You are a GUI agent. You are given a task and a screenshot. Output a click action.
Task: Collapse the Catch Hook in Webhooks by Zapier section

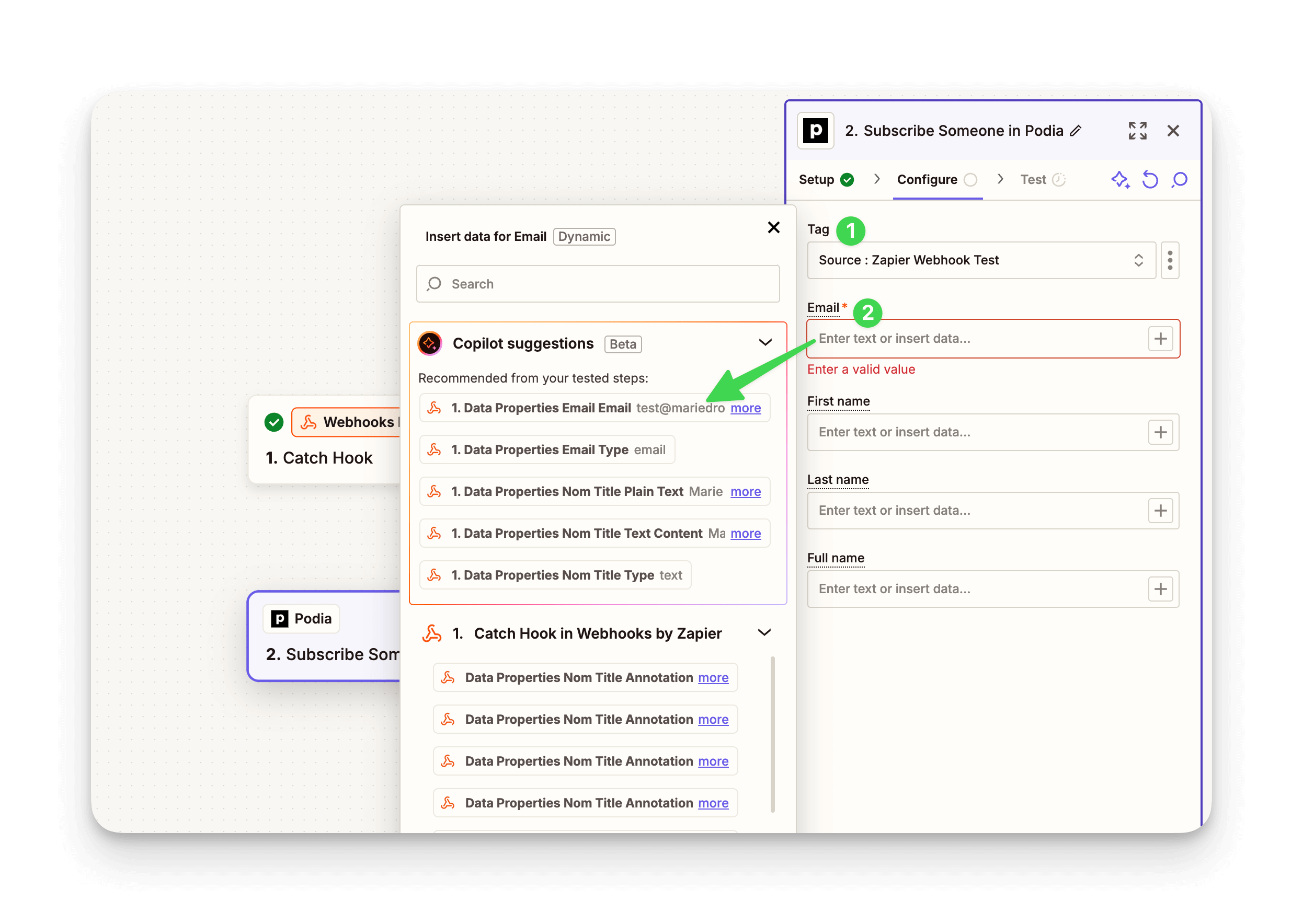coord(764,632)
